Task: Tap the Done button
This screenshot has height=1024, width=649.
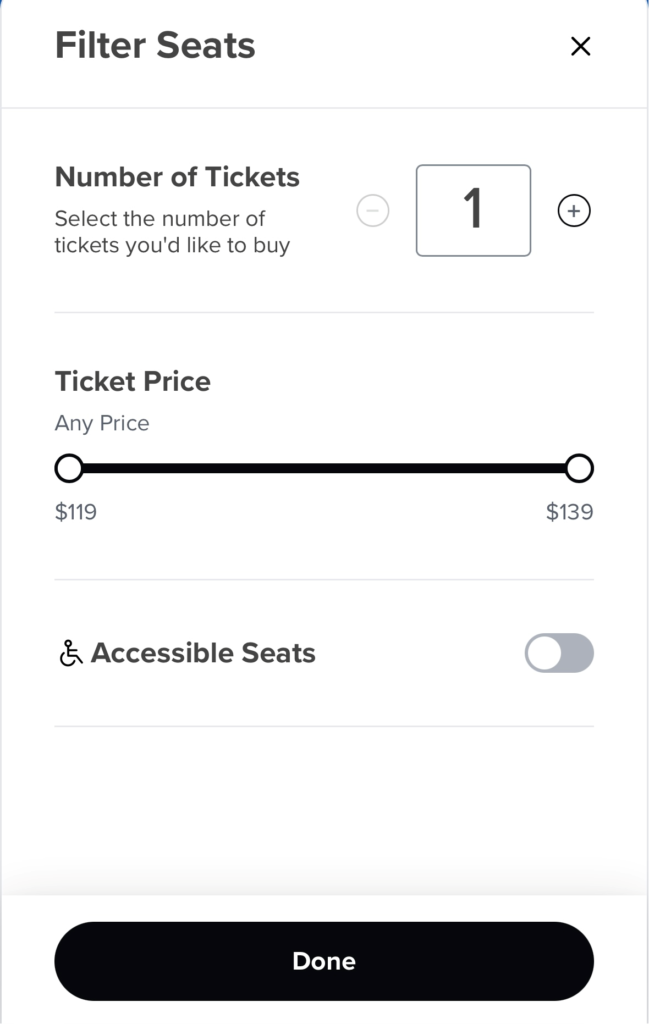Action: 324,961
